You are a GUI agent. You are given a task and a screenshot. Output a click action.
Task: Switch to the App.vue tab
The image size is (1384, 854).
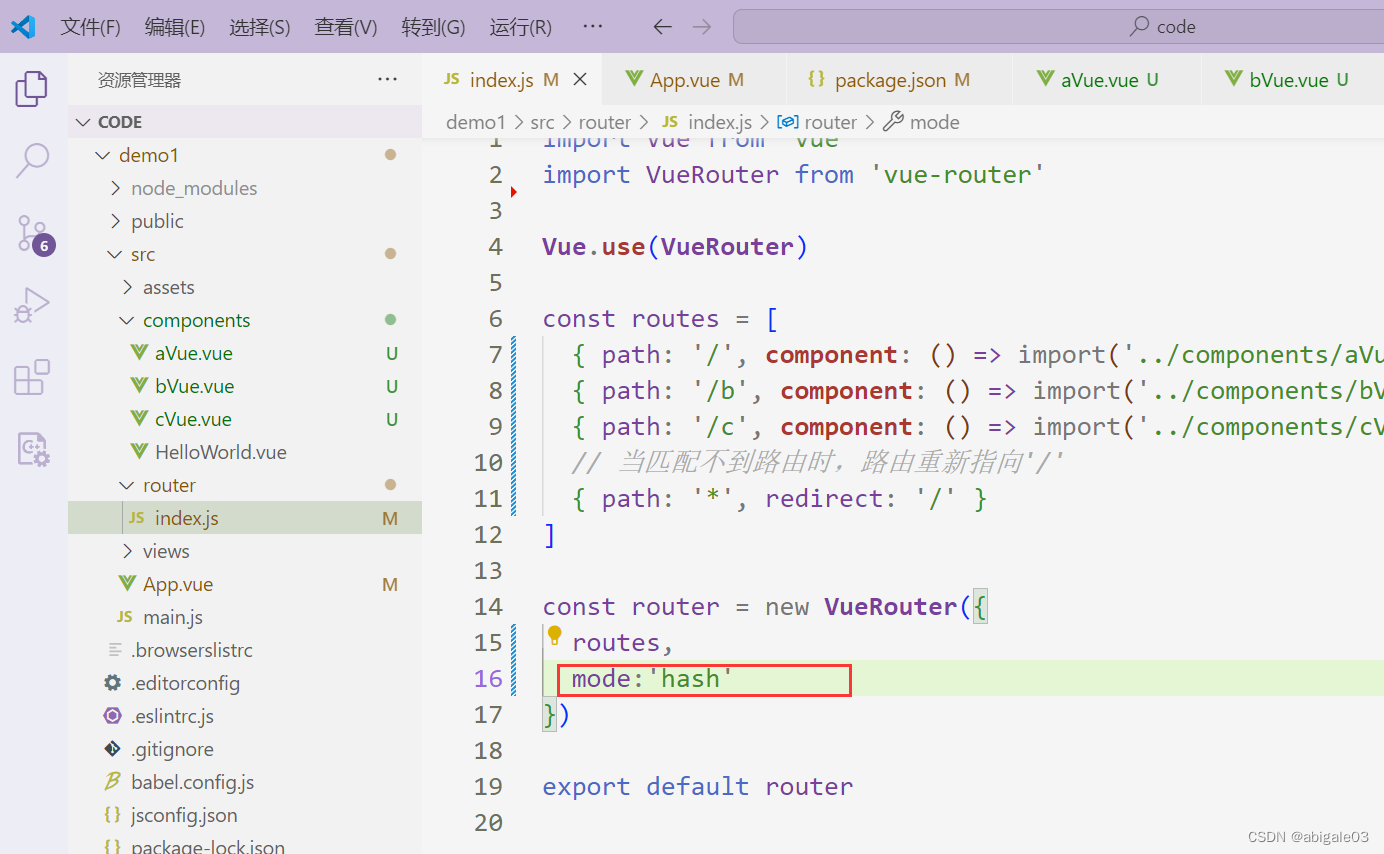(x=688, y=79)
